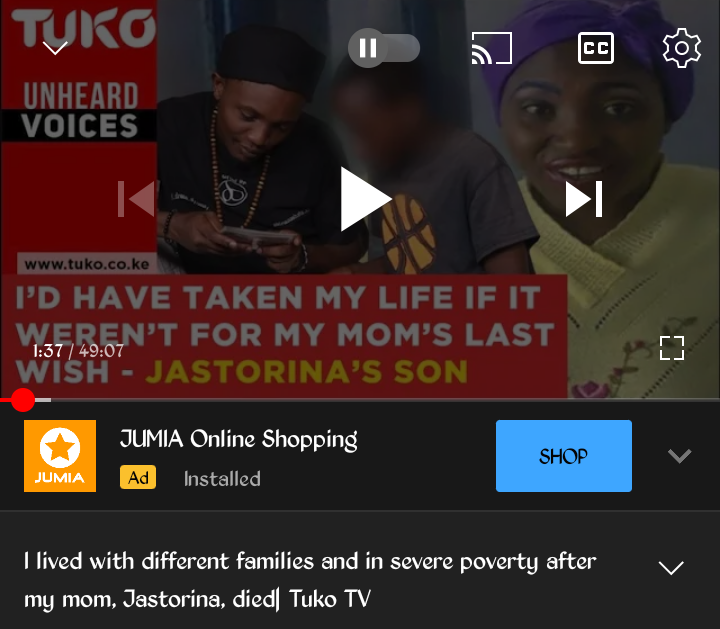Enter fullscreen mode
The width and height of the screenshot is (720, 629).
(672, 348)
